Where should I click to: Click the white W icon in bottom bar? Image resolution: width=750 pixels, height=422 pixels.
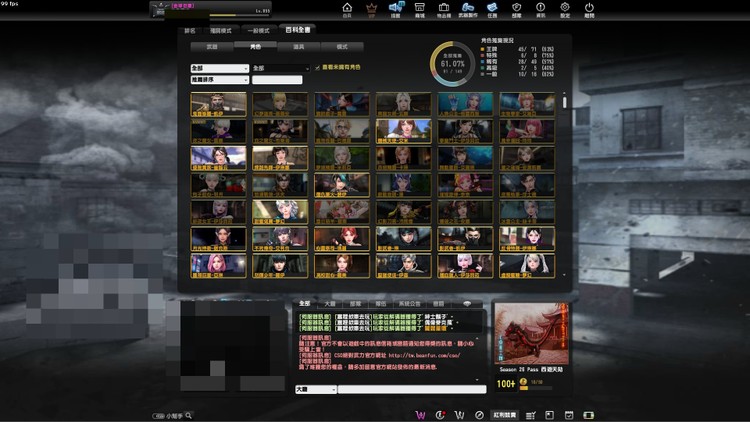coord(459,415)
